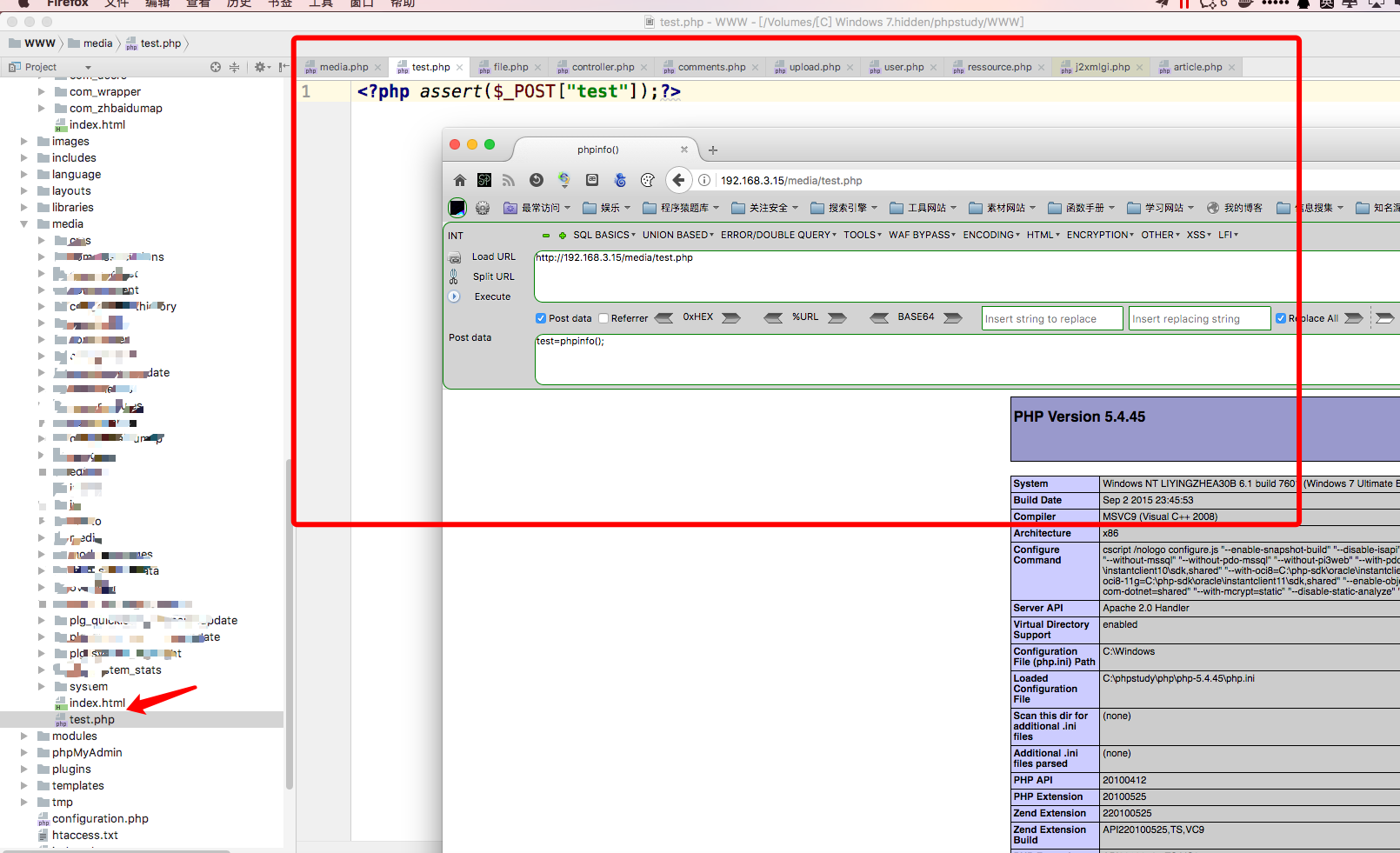This screenshot has width=1400, height=853.
Task: Click the Execute button in HackBar
Action: tap(492, 297)
